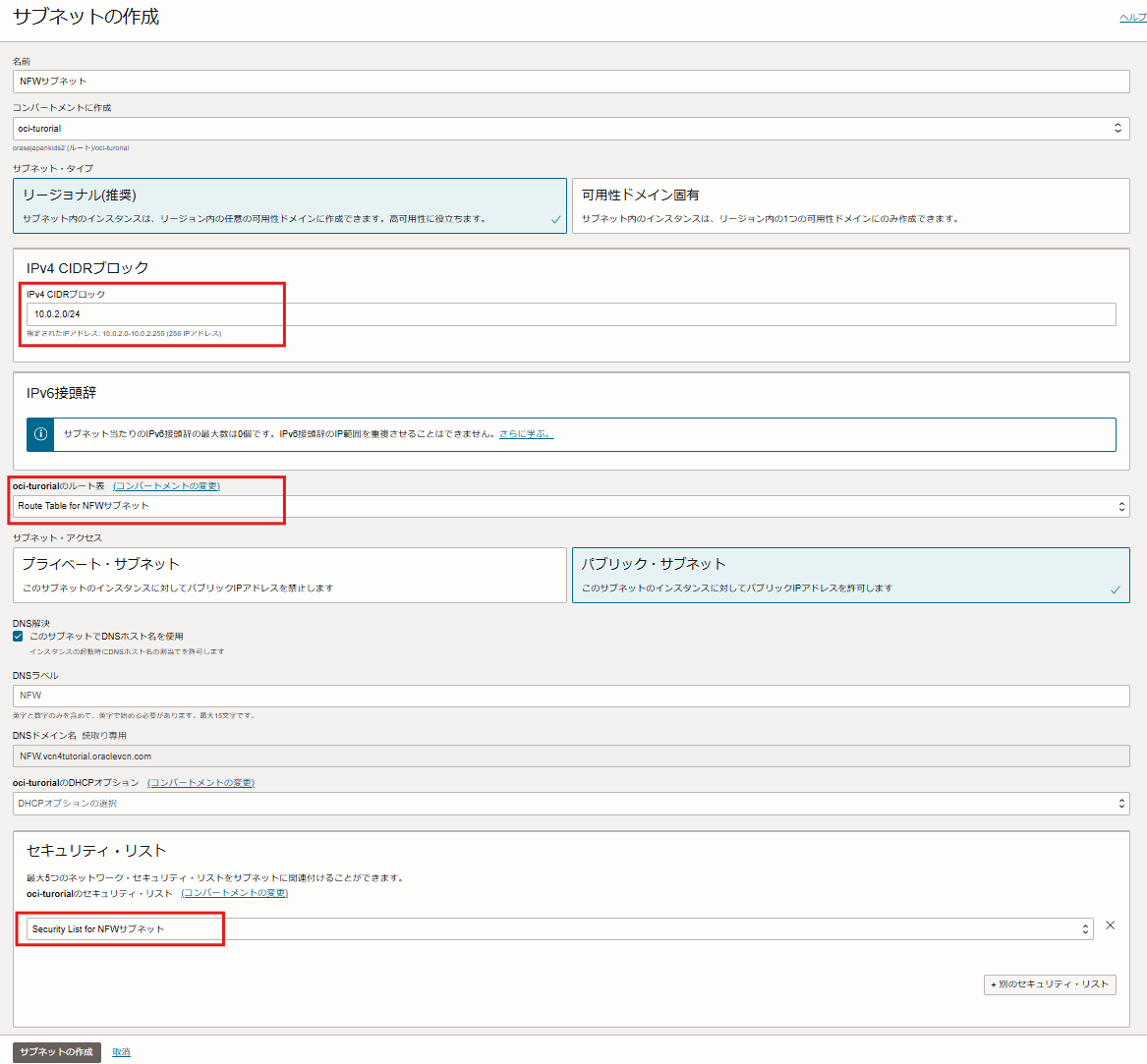Choose the Public Subnet access option

(850, 575)
